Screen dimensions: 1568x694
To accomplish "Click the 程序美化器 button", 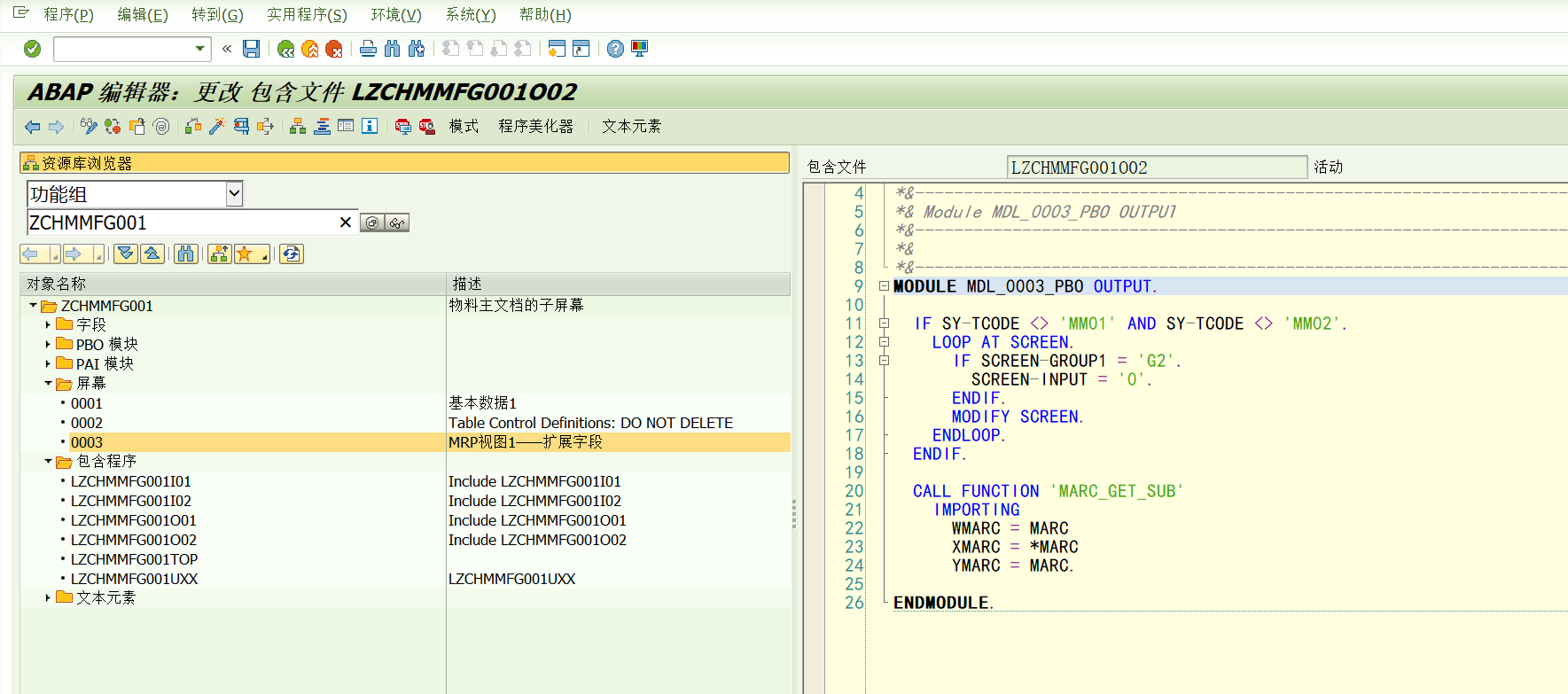I will (535, 127).
